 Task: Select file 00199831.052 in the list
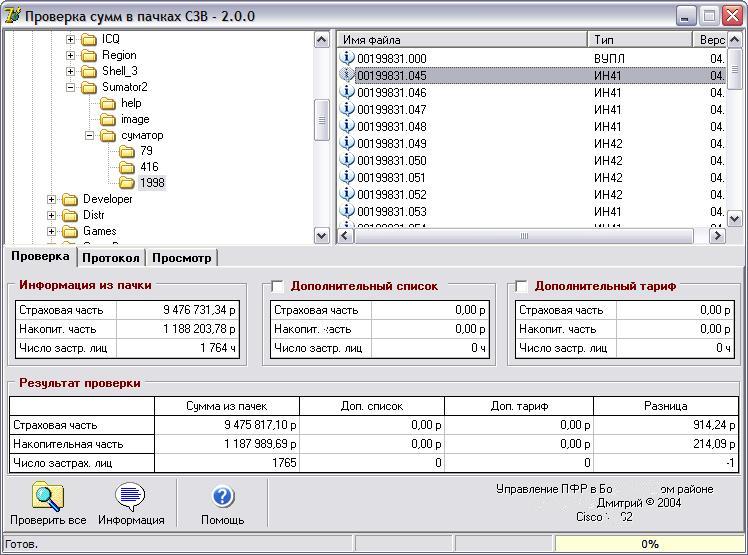coord(392,195)
